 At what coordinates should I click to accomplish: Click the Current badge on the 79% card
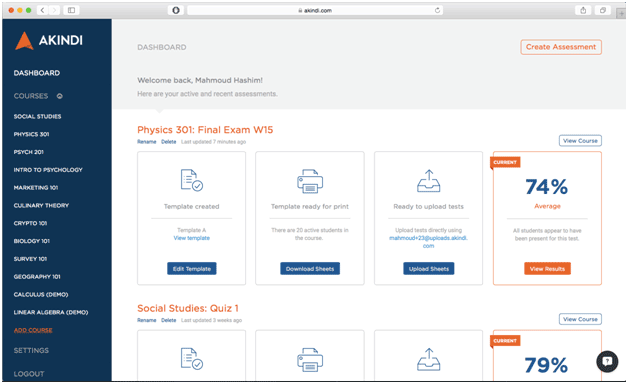pos(505,341)
